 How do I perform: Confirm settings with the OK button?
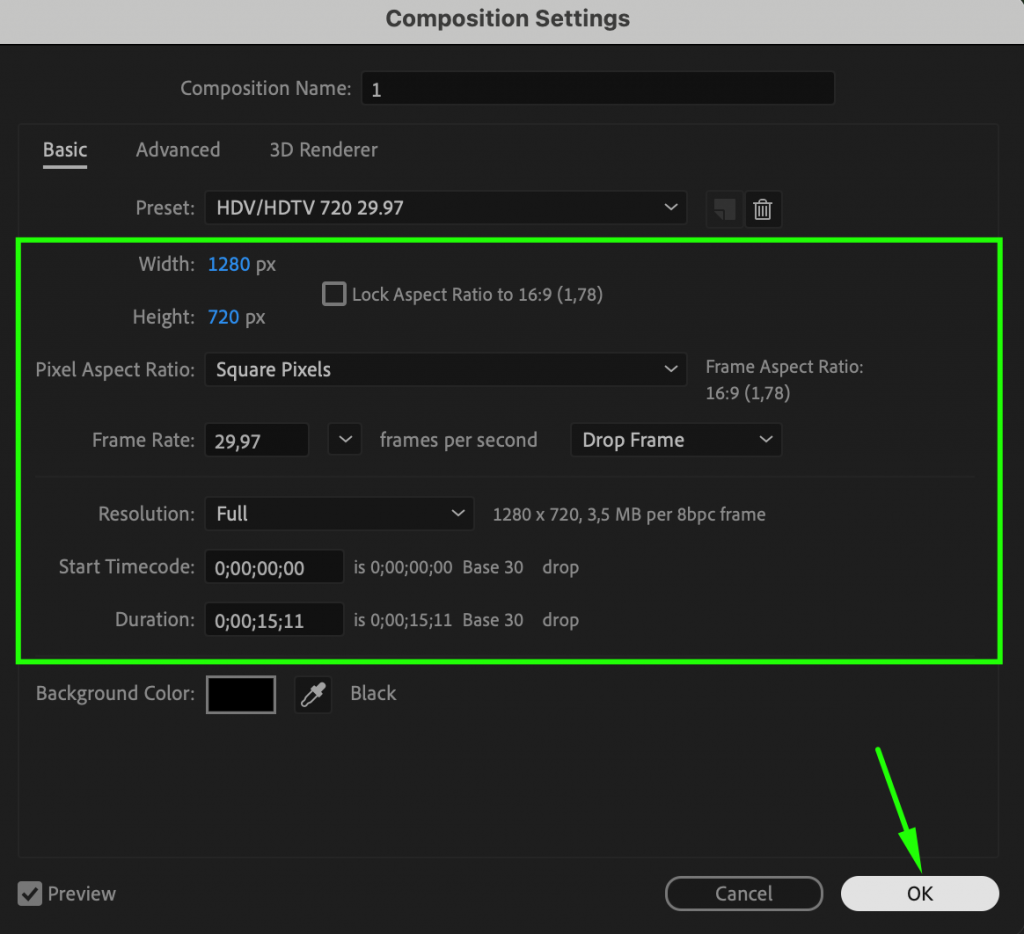[919, 893]
